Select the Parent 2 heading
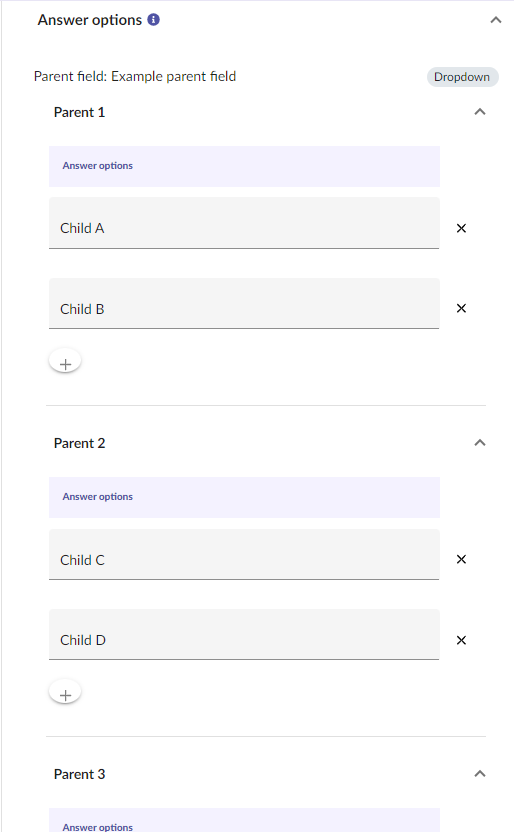514x838 pixels. 80,443
